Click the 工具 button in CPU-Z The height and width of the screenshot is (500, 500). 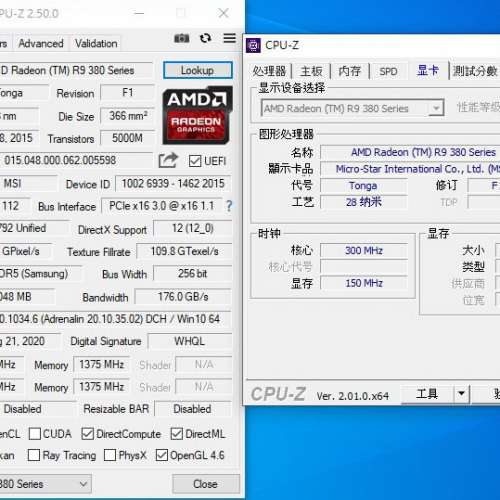click(427, 394)
